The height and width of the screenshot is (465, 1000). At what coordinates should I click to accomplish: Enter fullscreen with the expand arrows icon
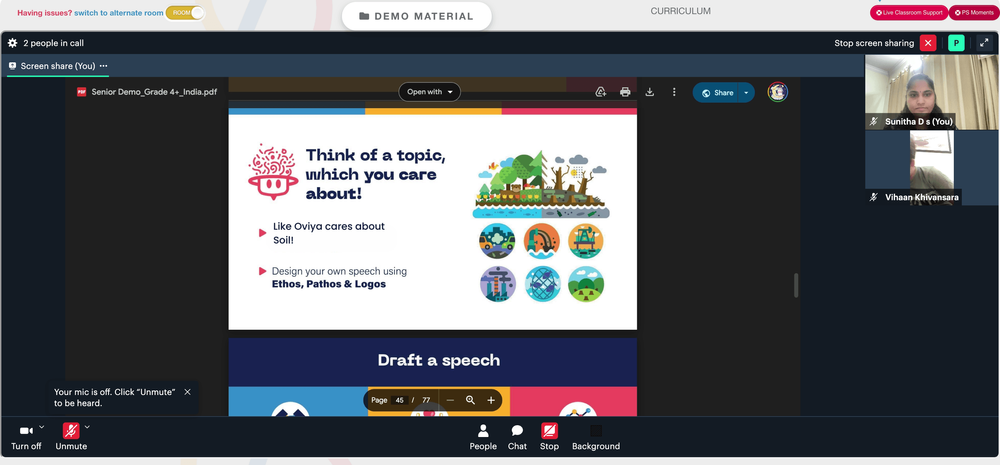pos(984,43)
